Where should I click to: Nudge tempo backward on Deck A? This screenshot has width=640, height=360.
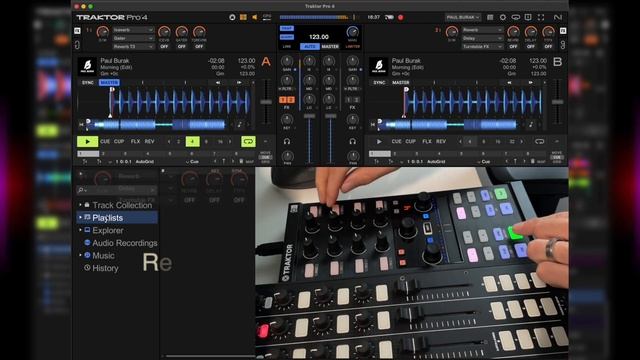218,82
